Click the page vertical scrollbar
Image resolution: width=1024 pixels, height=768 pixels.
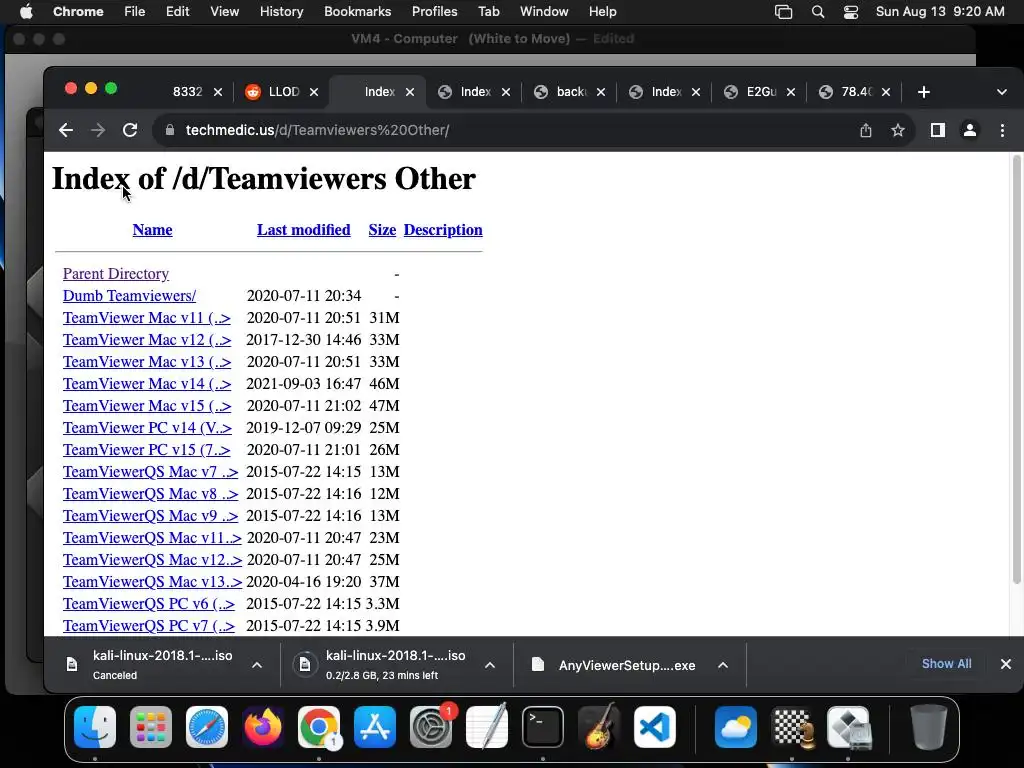coord(1016,369)
